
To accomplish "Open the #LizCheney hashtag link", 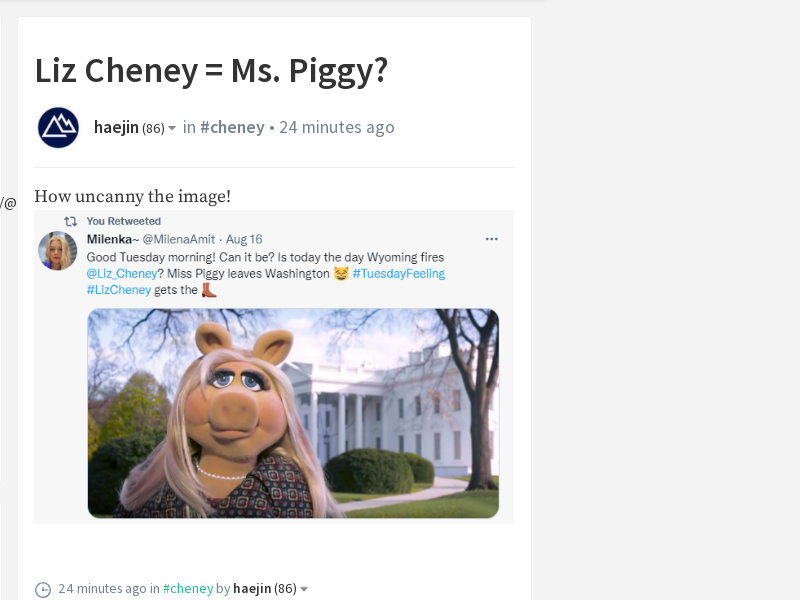I will 119,290.
